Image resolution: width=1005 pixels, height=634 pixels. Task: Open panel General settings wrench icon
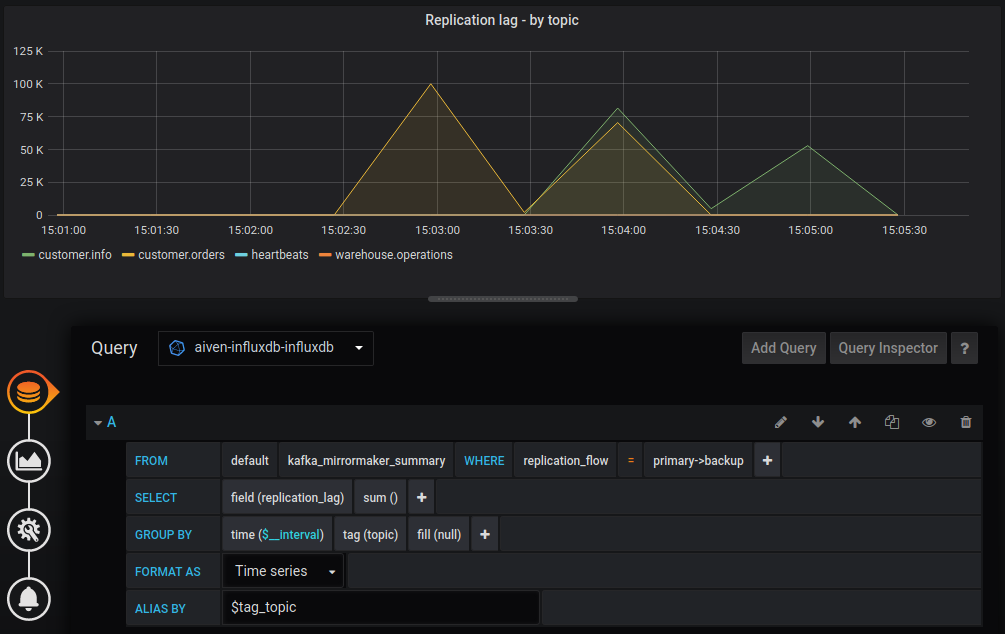coord(29,530)
